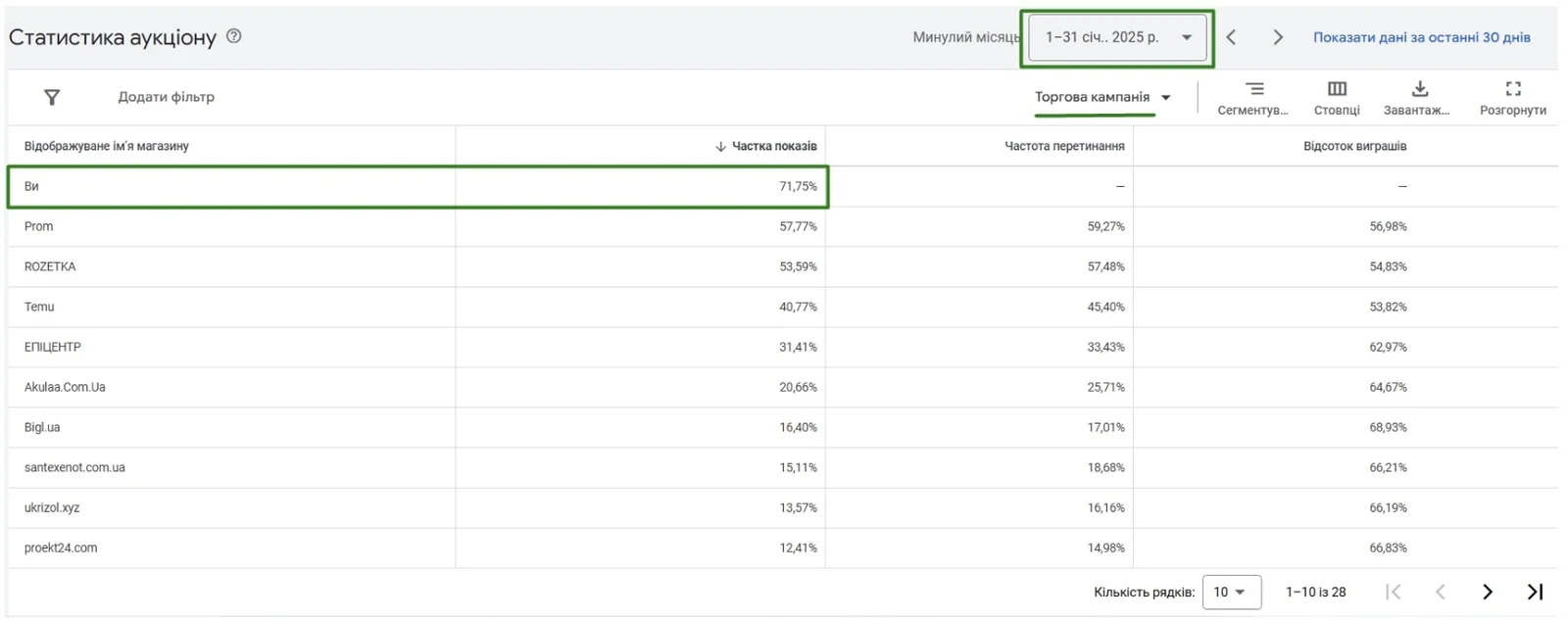Select the ROZETKA row name
This screenshot has width=1568, height=620.
(x=50, y=266)
